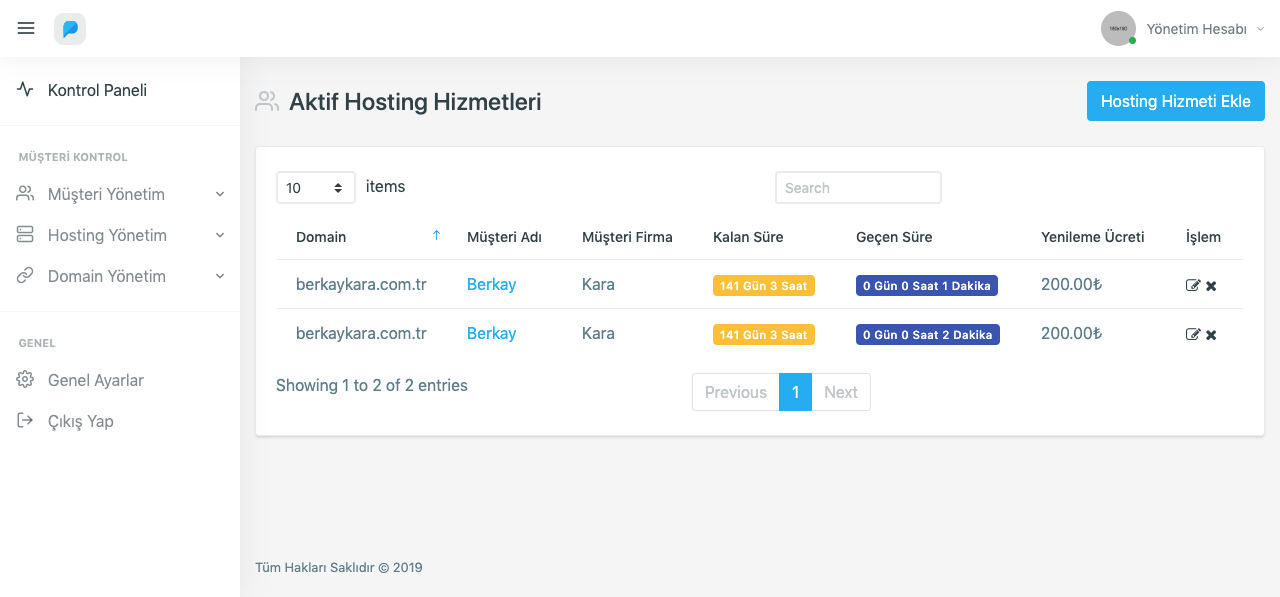The width and height of the screenshot is (1280, 597).
Task: Open the Berkay customer link in first row
Action: tap(491, 284)
